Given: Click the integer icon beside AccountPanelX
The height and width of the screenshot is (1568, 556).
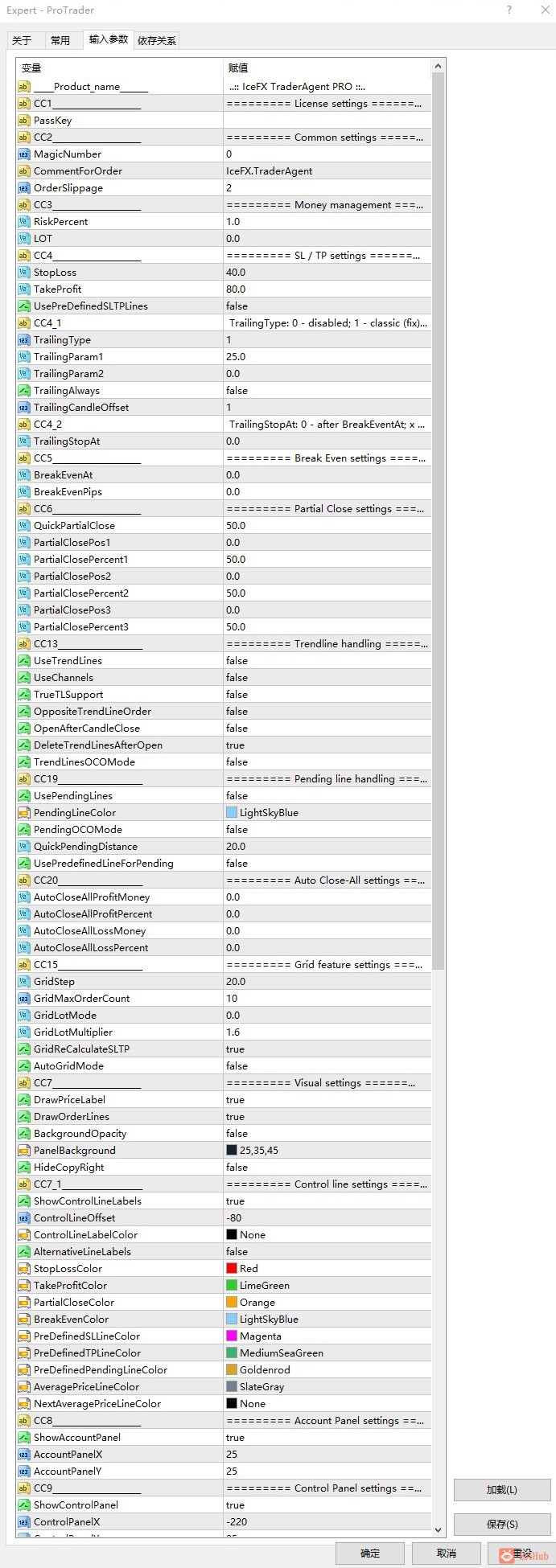Looking at the screenshot, I should (x=23, y=1455).
